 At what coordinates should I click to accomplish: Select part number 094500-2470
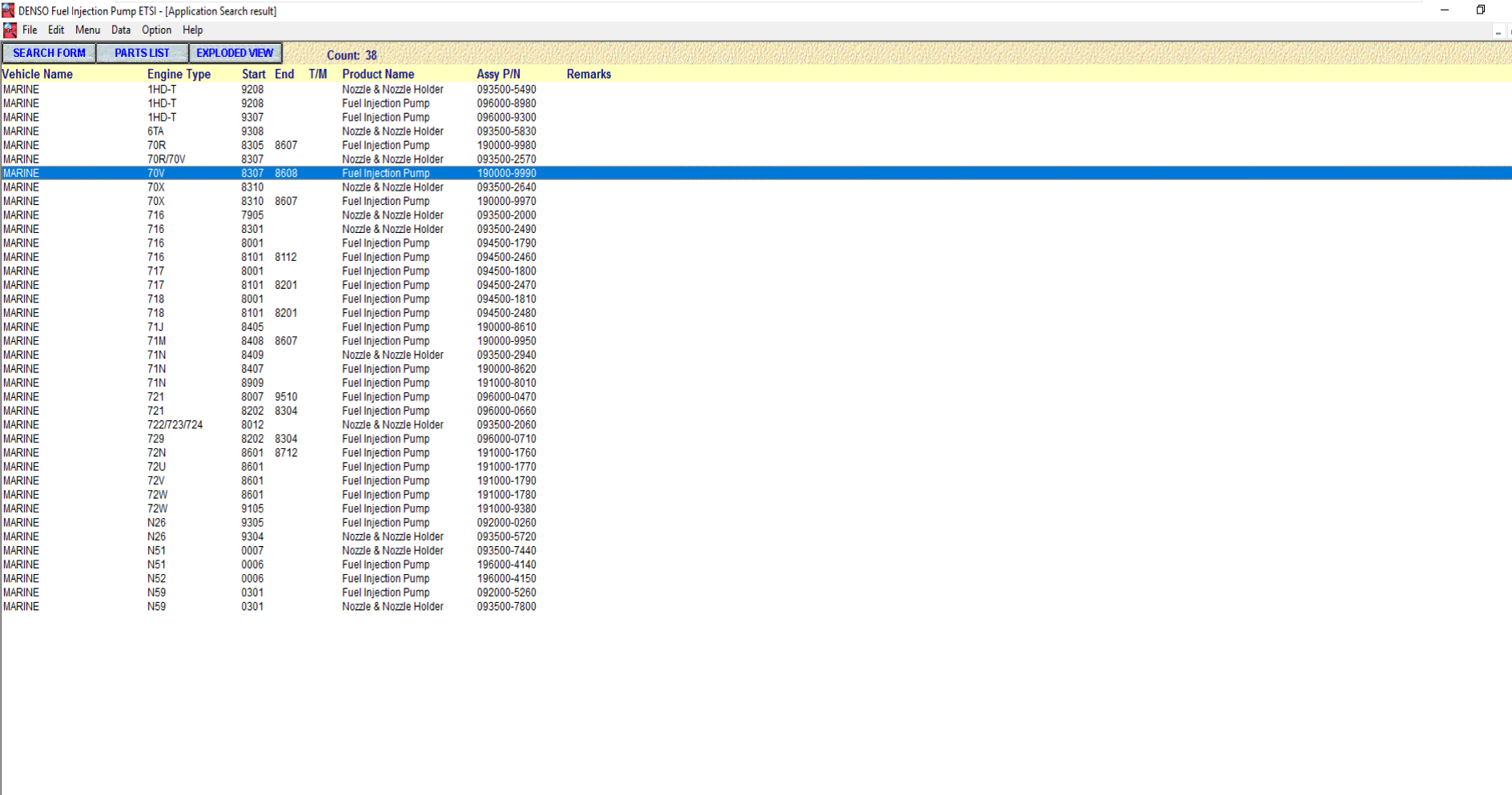pyautogui.click(x=507, y=285)
